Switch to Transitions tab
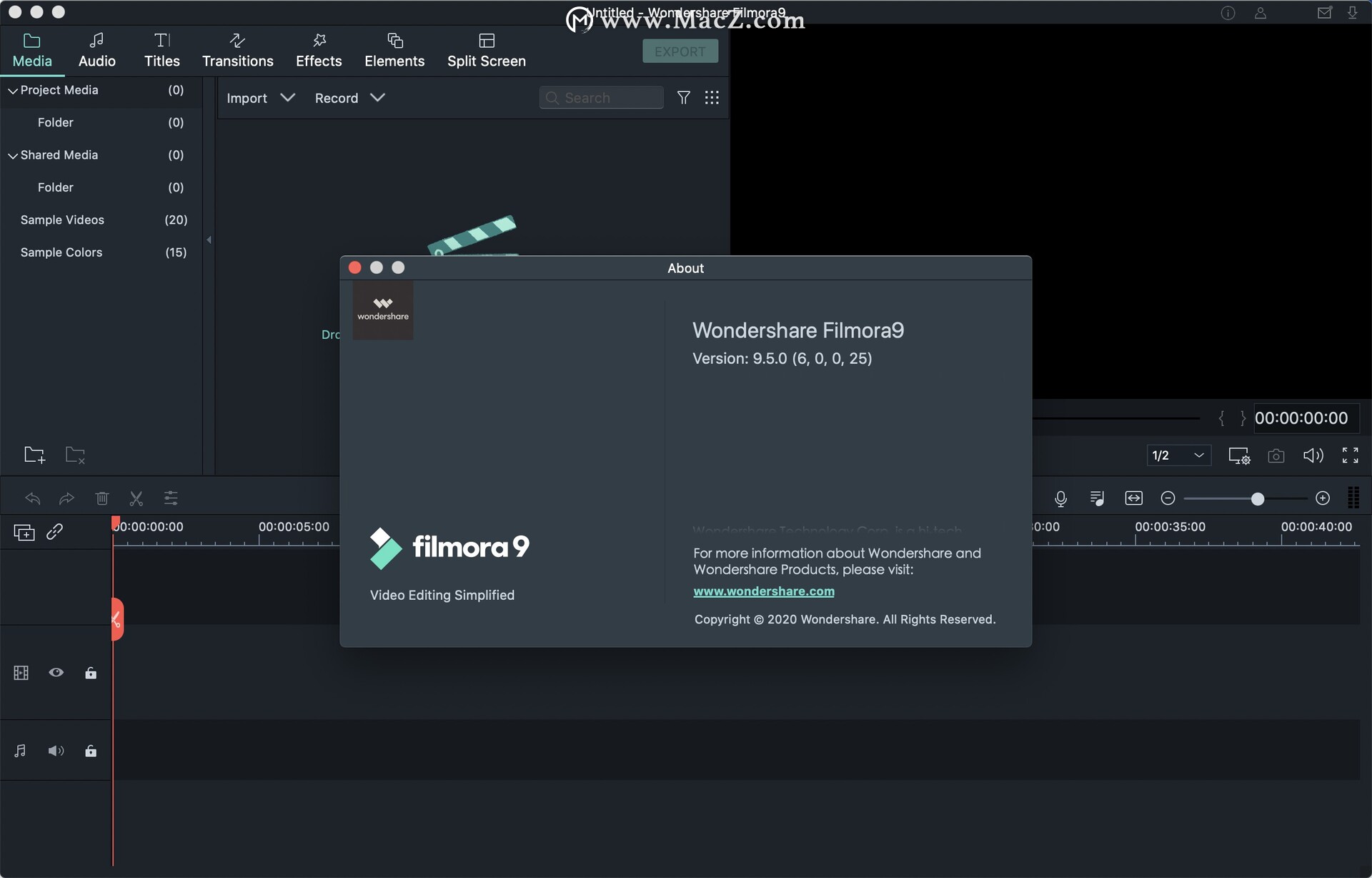 click(237, 51)
